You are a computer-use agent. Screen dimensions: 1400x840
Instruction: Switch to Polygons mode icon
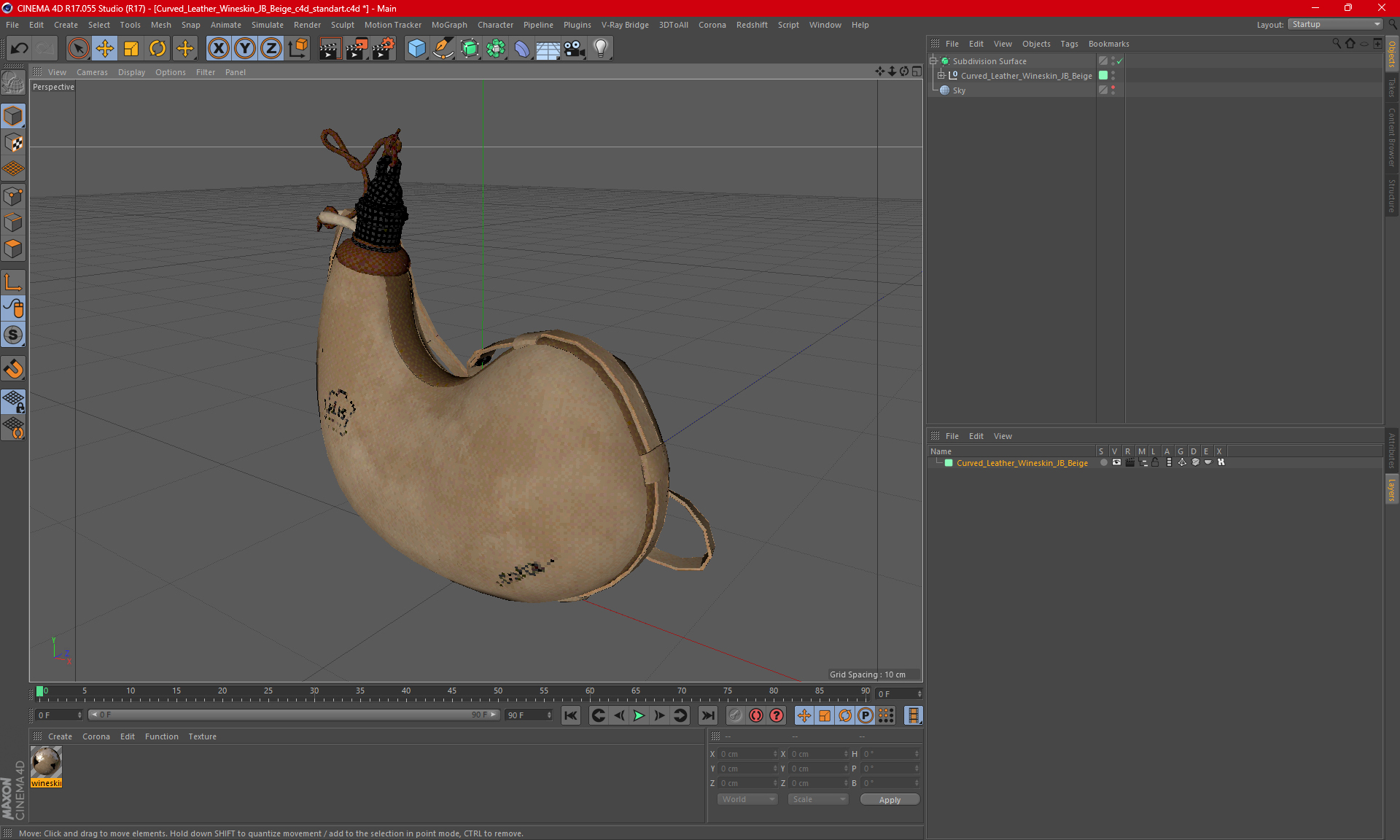(13, 249)
